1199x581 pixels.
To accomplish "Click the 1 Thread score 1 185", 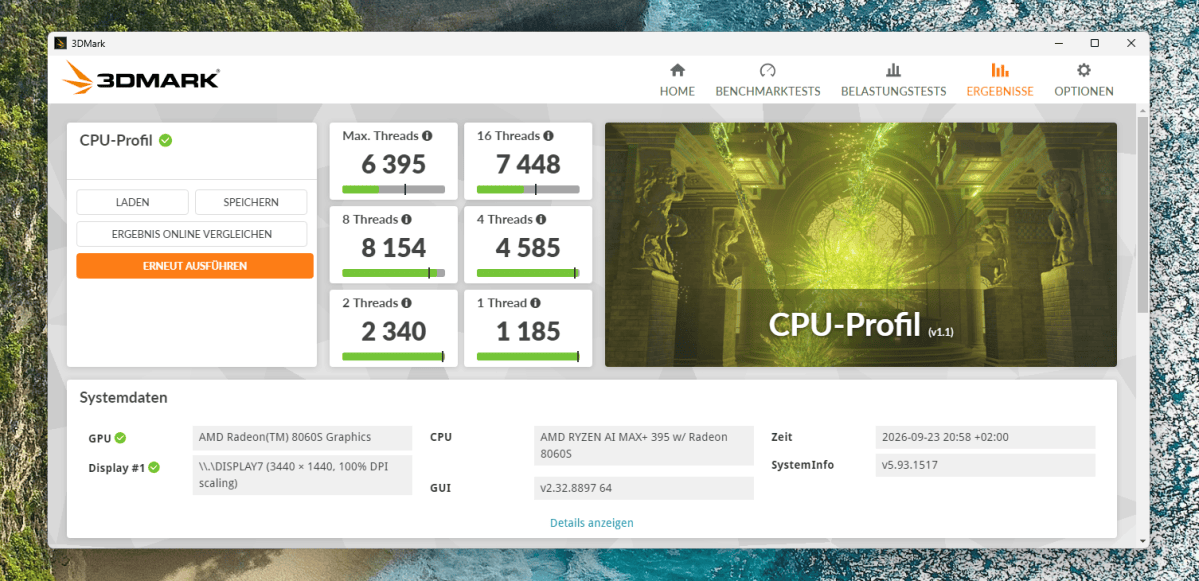I will [x=528, y=331].
